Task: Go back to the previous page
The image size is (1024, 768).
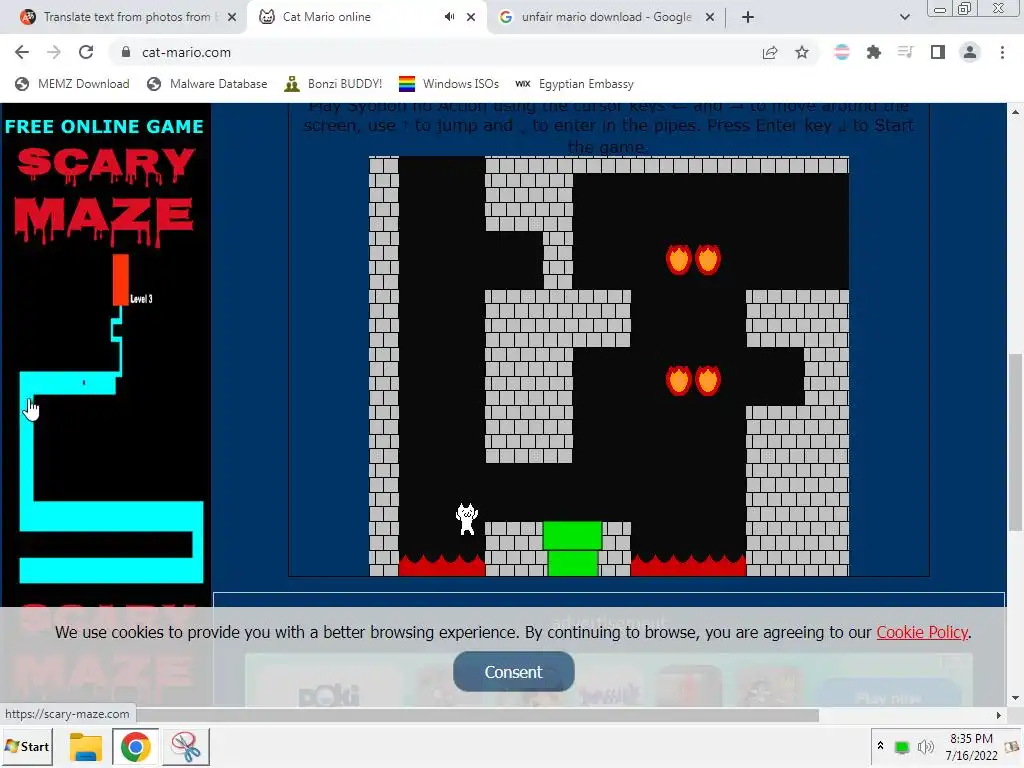Action: (x=22, y=52)
